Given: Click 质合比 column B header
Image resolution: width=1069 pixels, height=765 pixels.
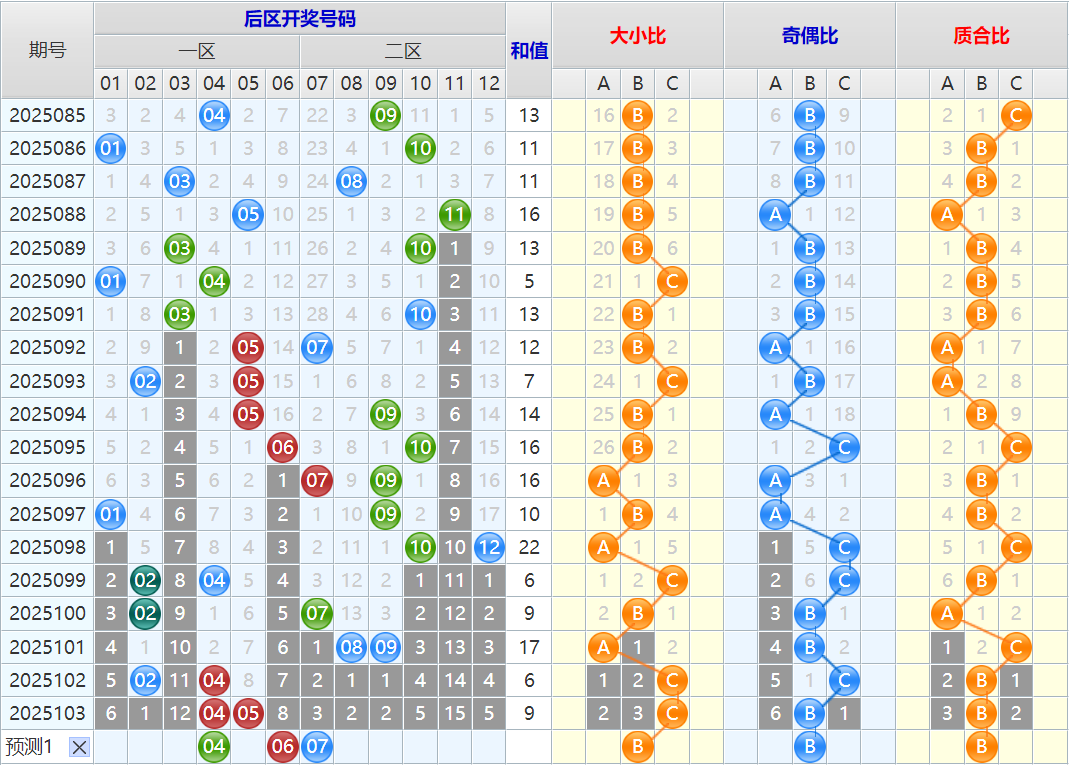Looking at the screenshot, I should [x=981, y=83].
